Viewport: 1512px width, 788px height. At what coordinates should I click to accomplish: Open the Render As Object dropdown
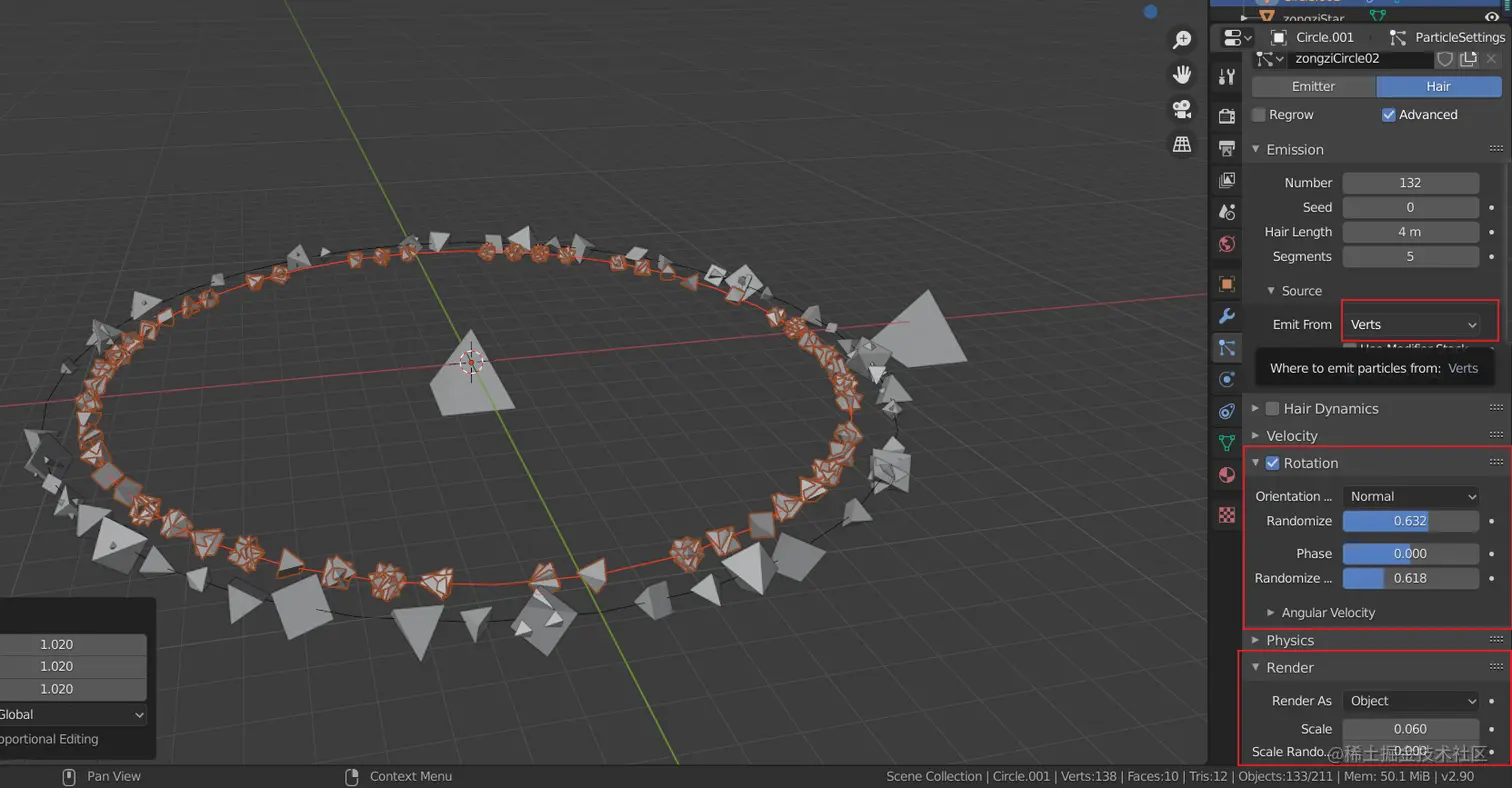click(x=1412, y=701)
